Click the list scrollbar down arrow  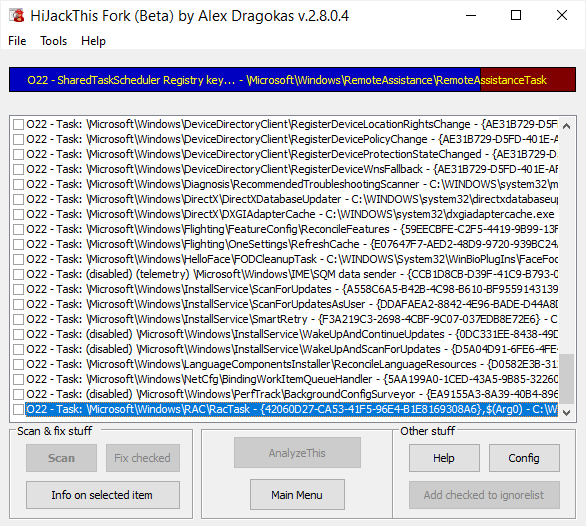(567, 413)
